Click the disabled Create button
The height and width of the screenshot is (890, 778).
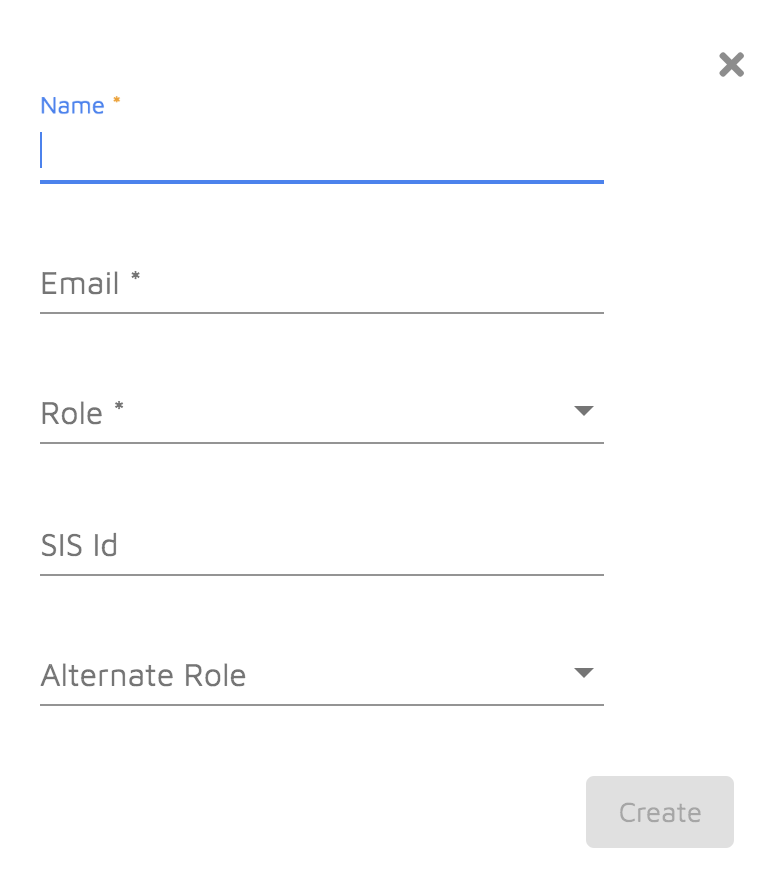[659, 812]
